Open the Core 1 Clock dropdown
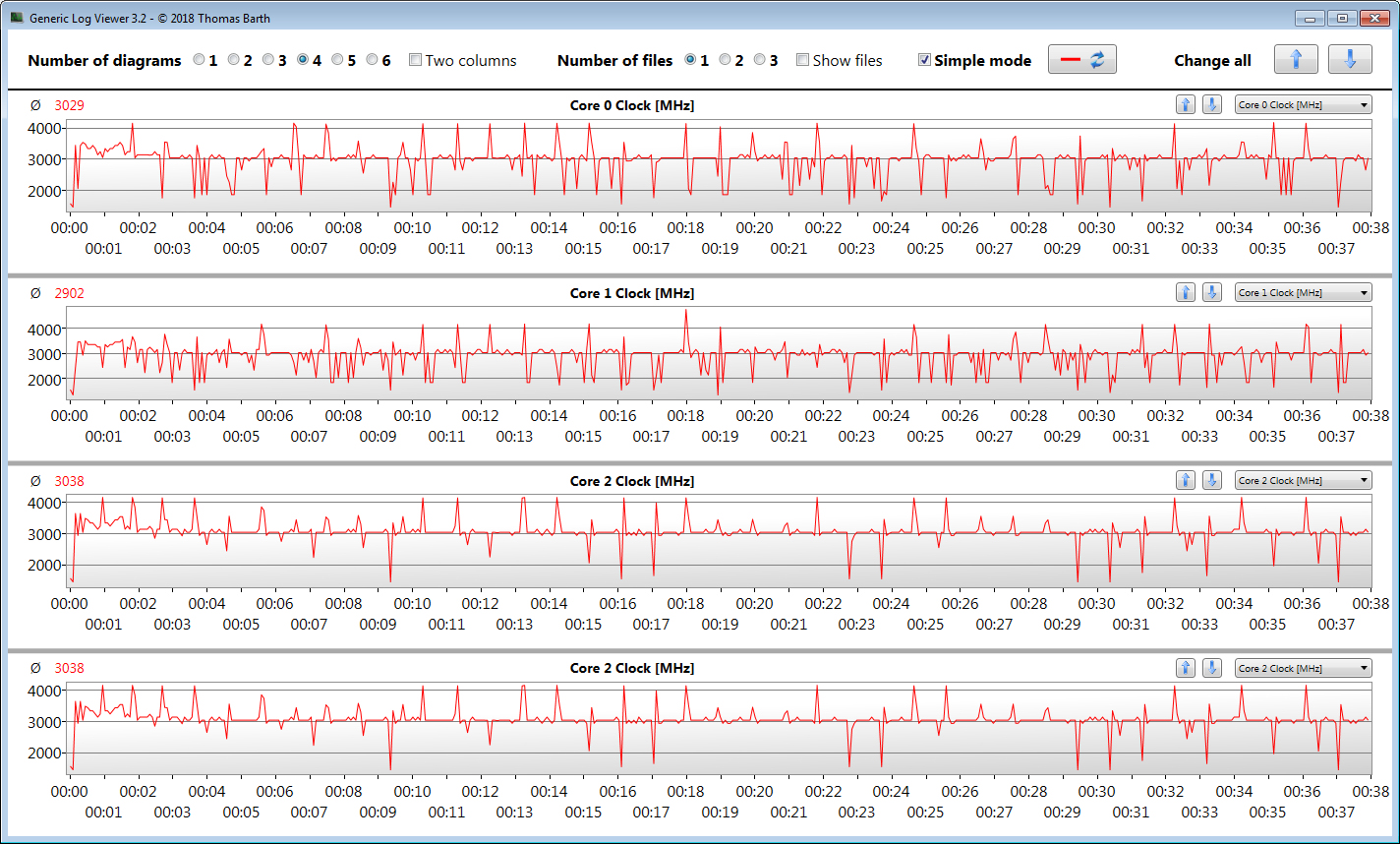This screenshot has height=844, width=1400. (1303, 292)
